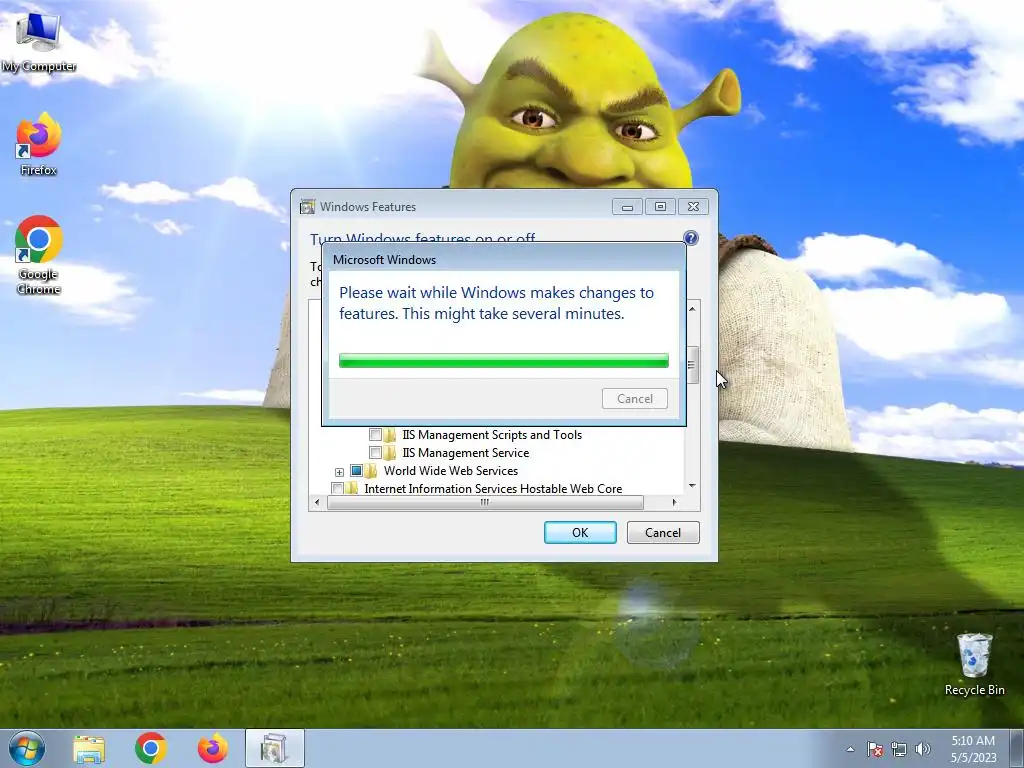Open volume speaker tray icon

point(923,749)
